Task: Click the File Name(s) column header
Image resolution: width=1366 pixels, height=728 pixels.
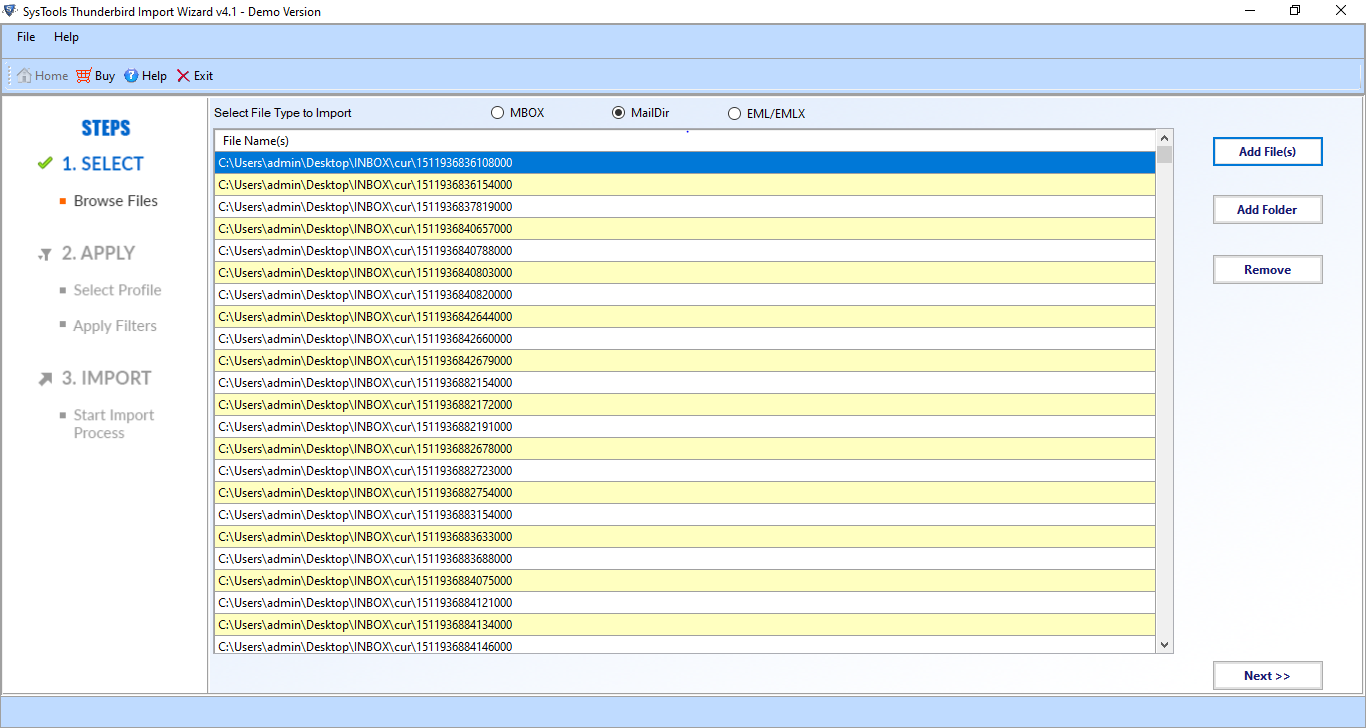Action: click(x=685, y=141)
